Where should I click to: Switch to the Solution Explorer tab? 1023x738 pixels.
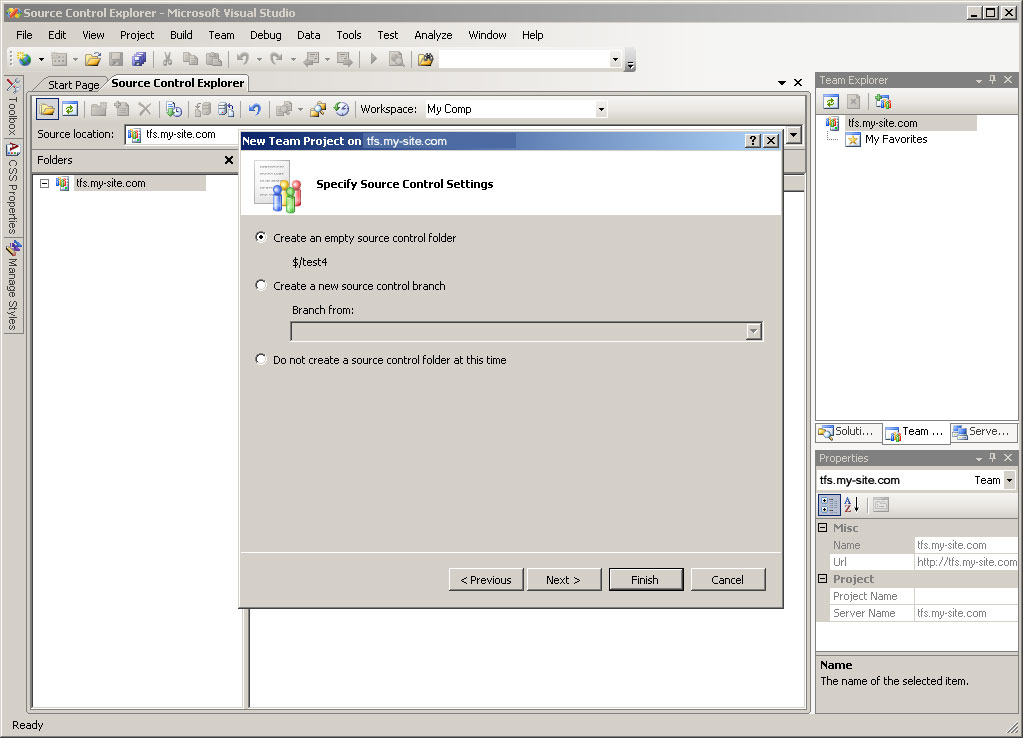(x=847, y=431)
